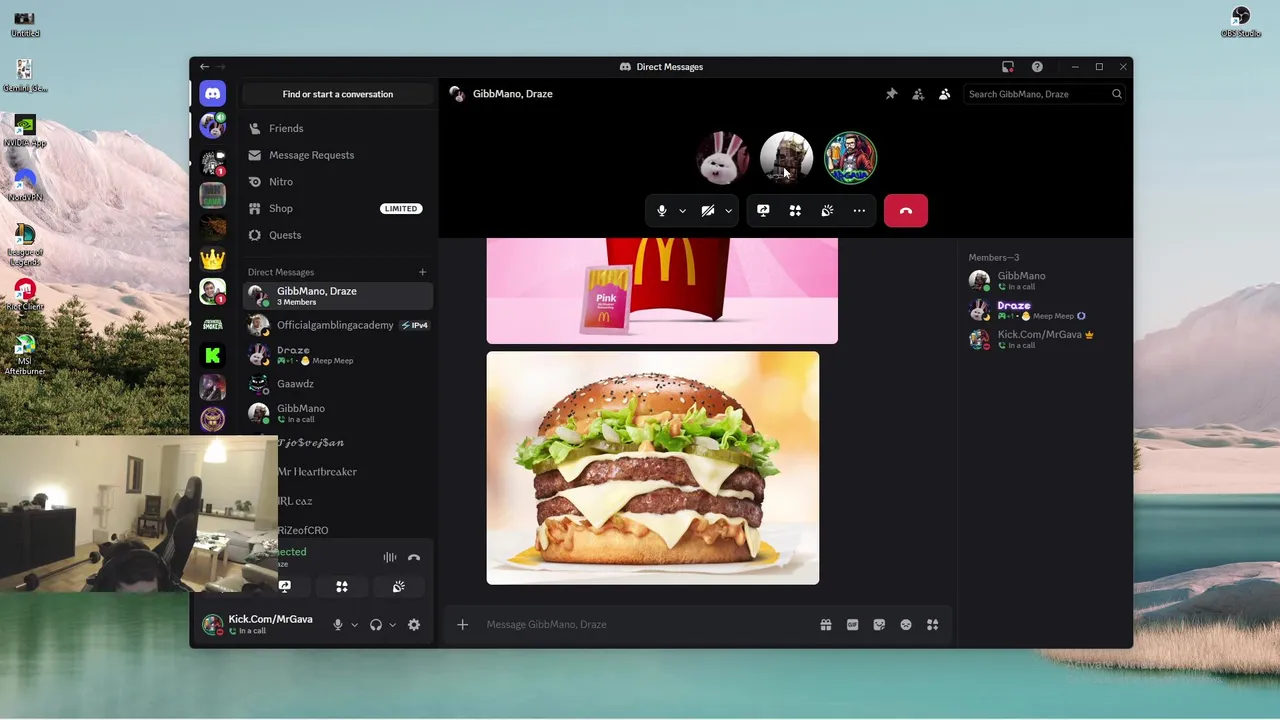Viewport: 1280px width, 720px height.
Task: Open apps launcher in message bar
Action: point(932,625)
